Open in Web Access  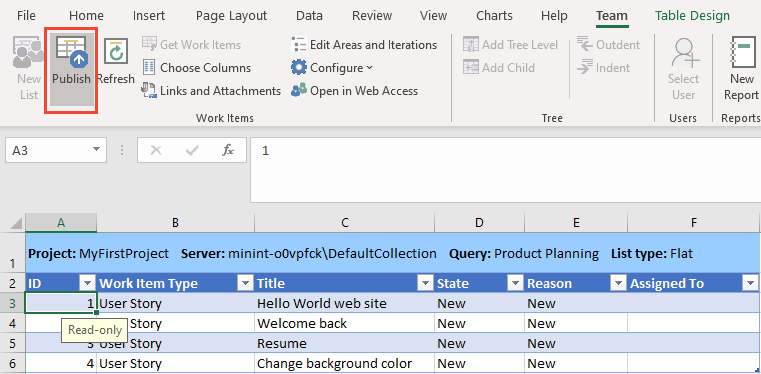pos(354,91)
